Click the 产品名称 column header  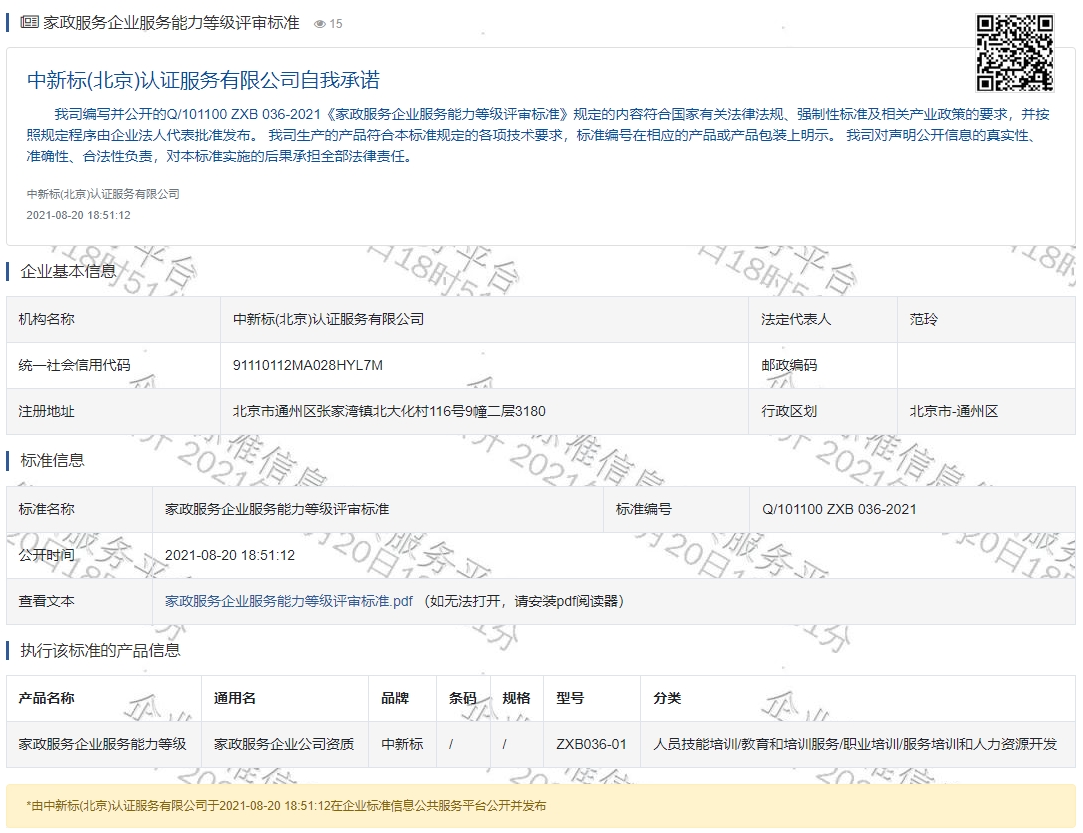click(104, 698)
